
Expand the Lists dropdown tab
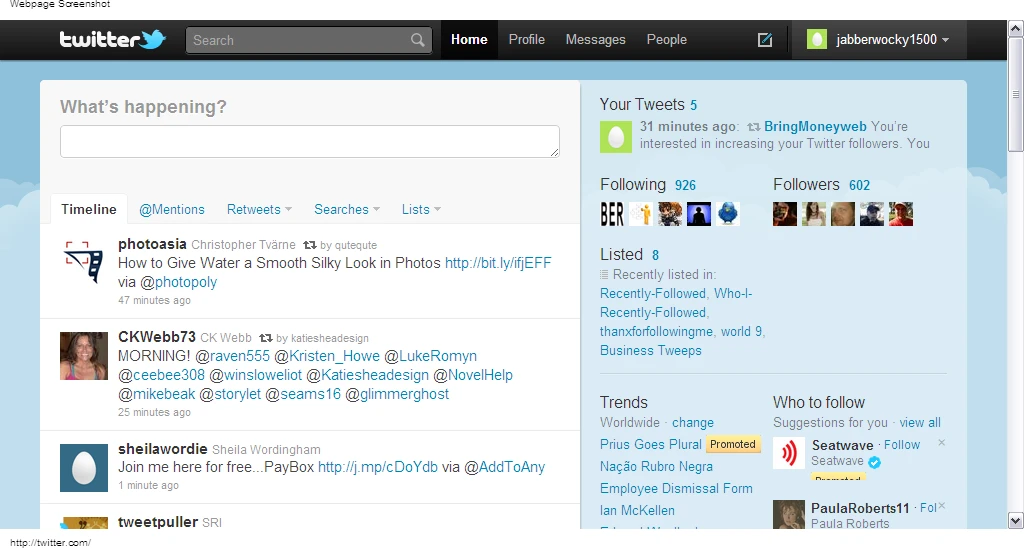click(x=421, y=210)
